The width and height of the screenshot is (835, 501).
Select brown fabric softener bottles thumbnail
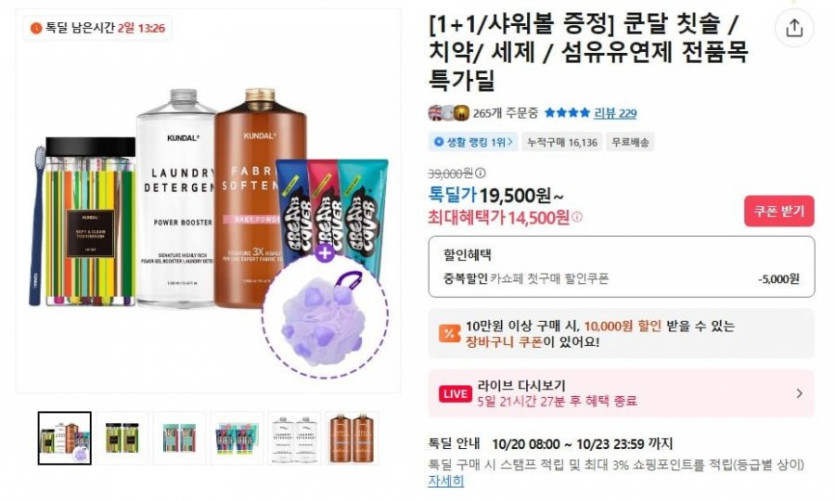click(352, 438)
